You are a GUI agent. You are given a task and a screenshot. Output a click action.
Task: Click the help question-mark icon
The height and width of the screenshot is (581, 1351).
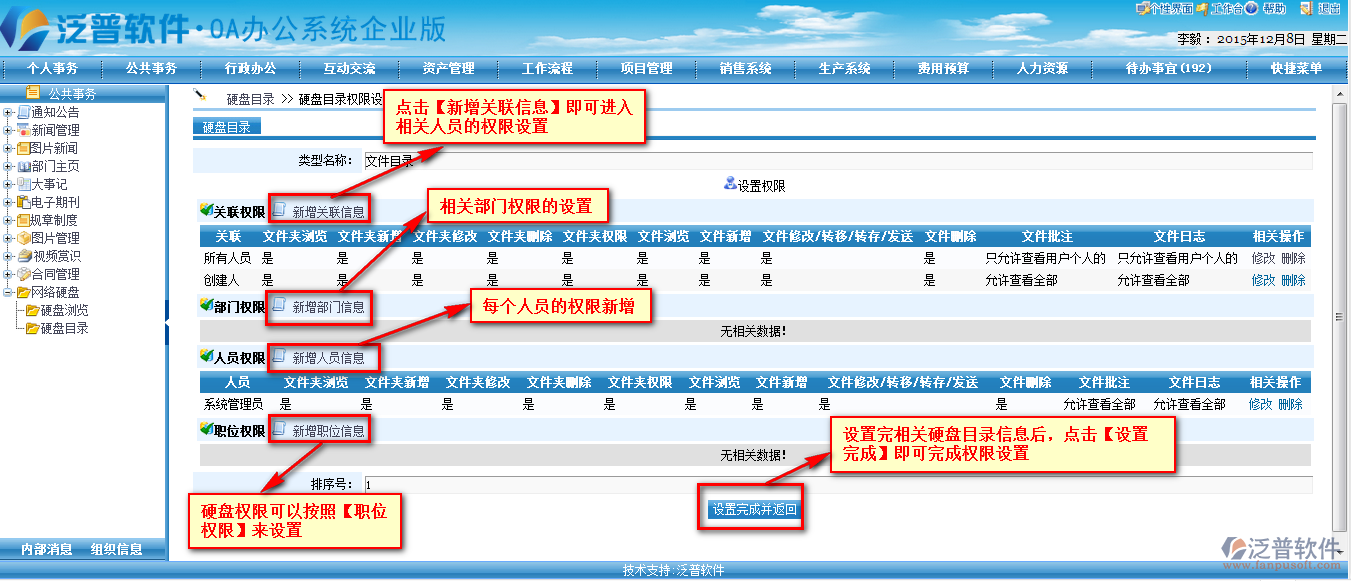click(x=1250, y=9)
